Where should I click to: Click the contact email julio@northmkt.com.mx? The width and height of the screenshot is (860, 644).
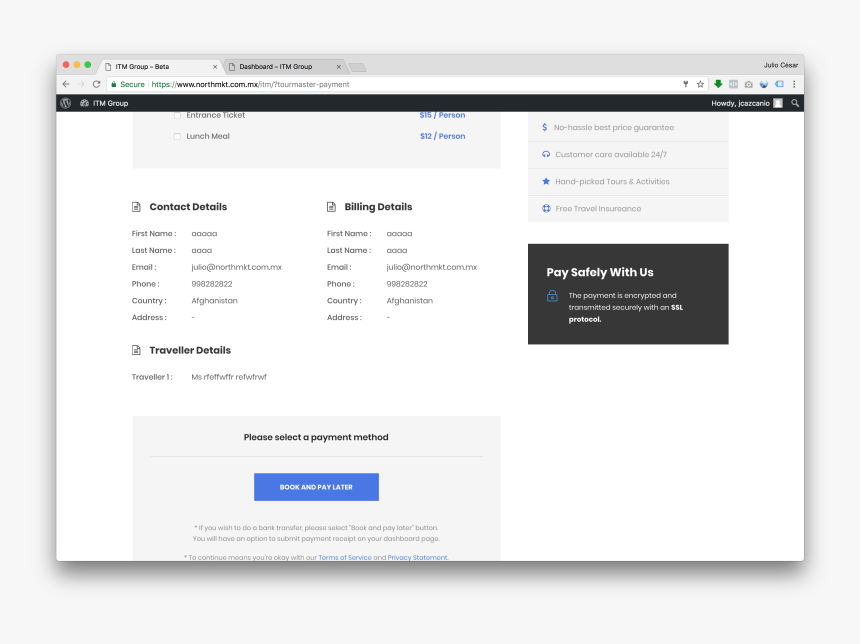click(x=236, y=267)
